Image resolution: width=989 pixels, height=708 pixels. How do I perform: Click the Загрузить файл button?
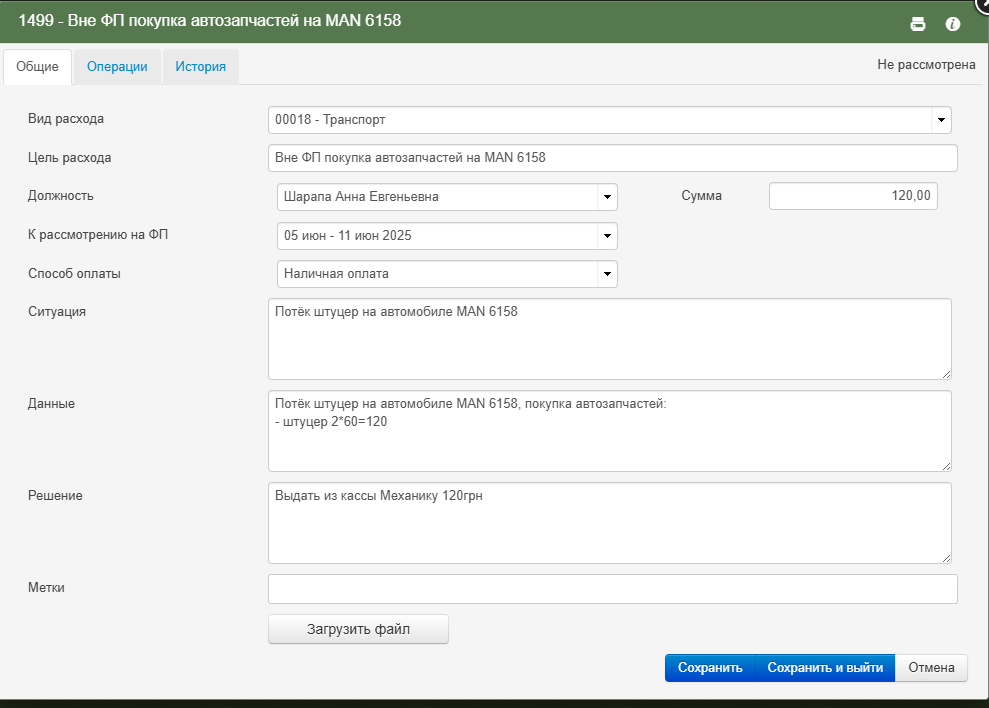click(x=358, y=629)
